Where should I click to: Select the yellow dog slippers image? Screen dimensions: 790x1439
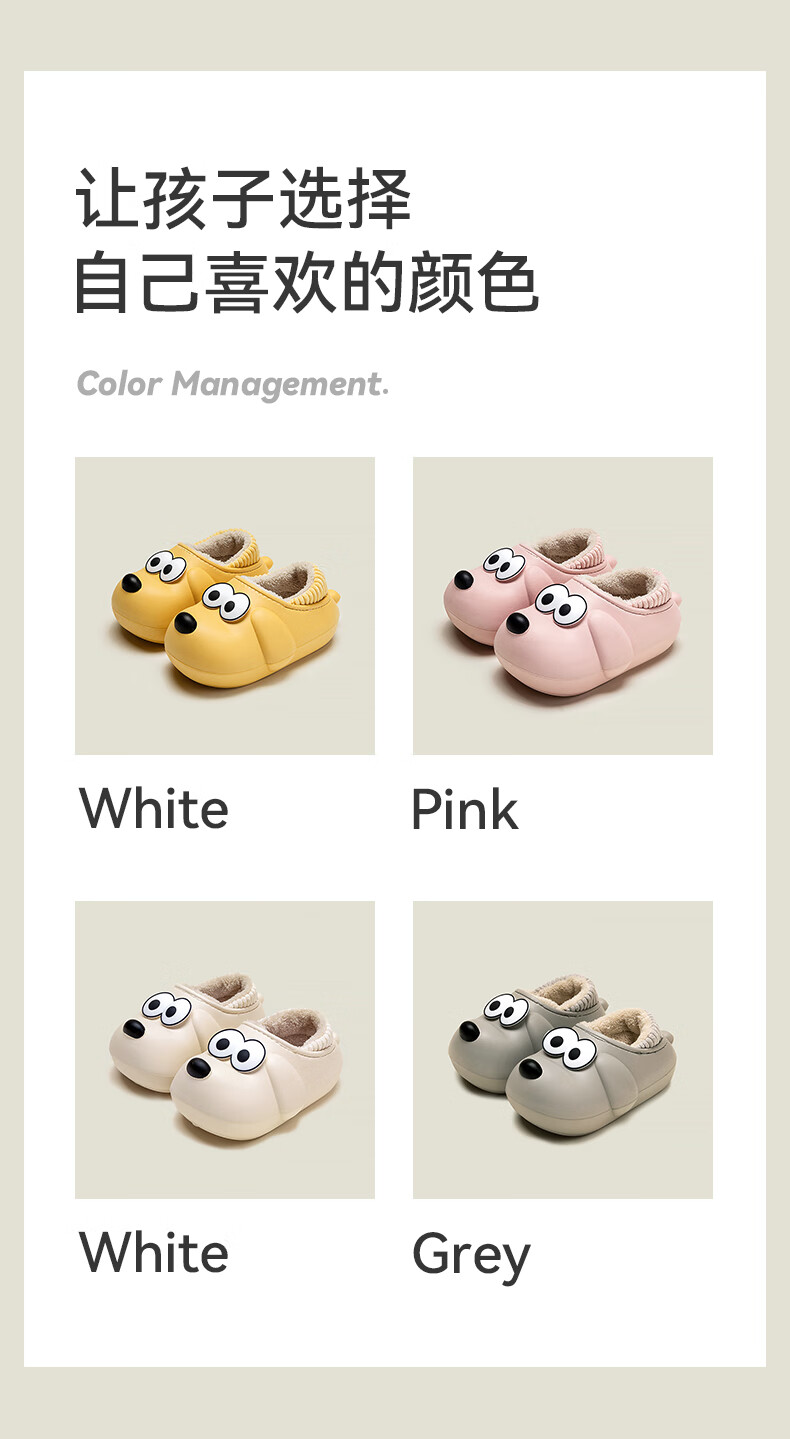225,606
